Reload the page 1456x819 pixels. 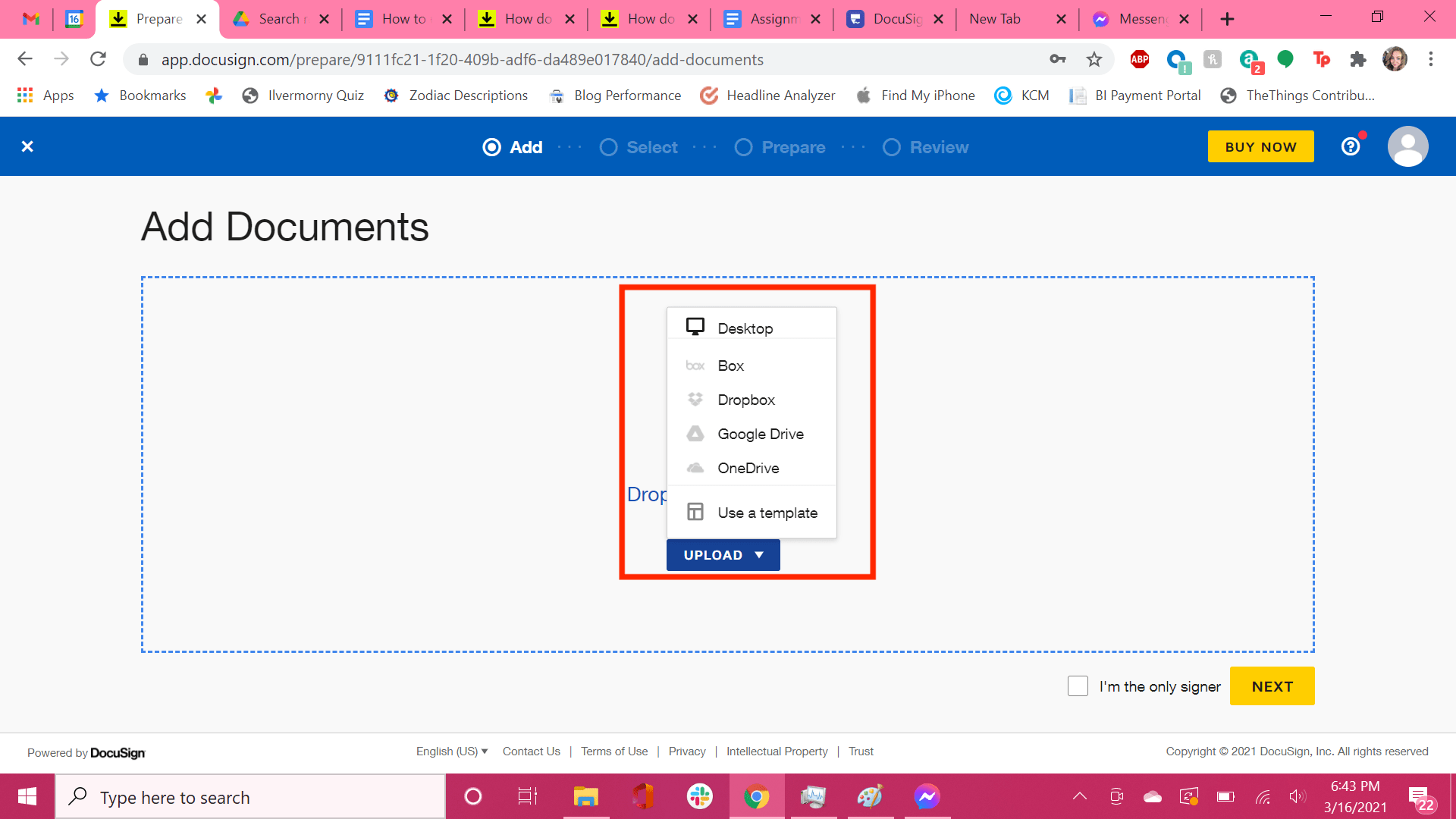[98, 59]
